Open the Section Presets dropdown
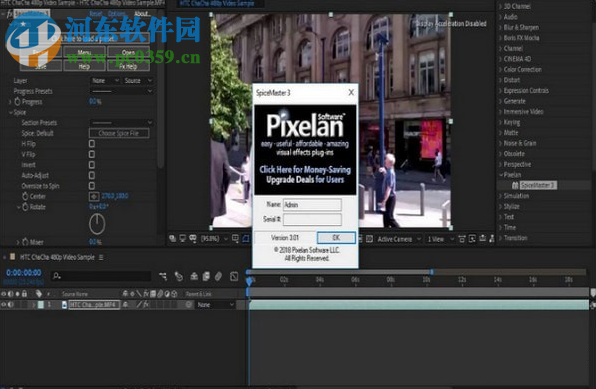The width and height of the screenshot is (596, 389). tap(122, 123)
